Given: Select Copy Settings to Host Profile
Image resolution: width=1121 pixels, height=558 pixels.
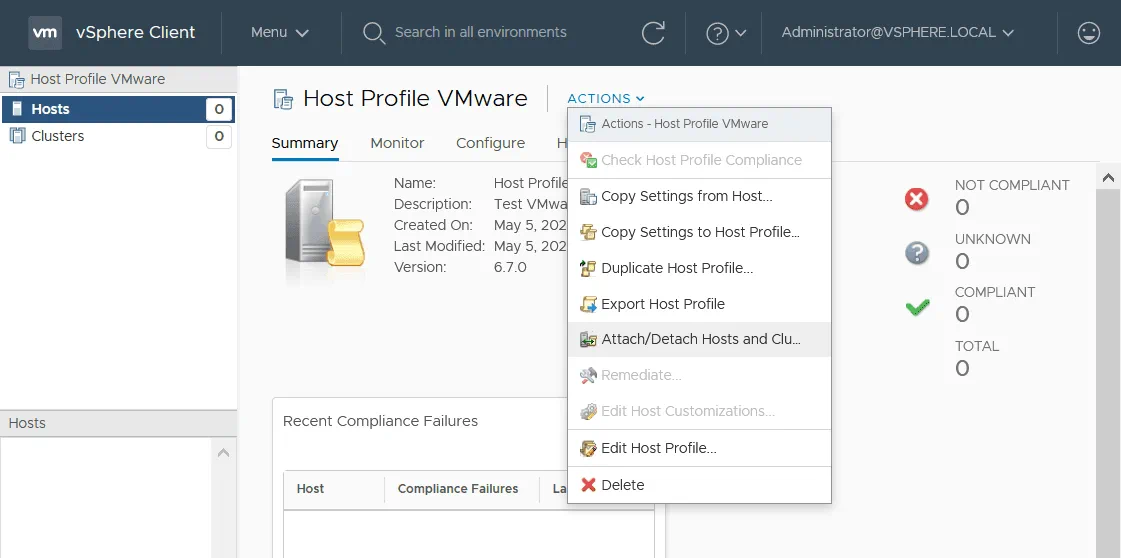Looking at the screenshot, I should point(700,232).
